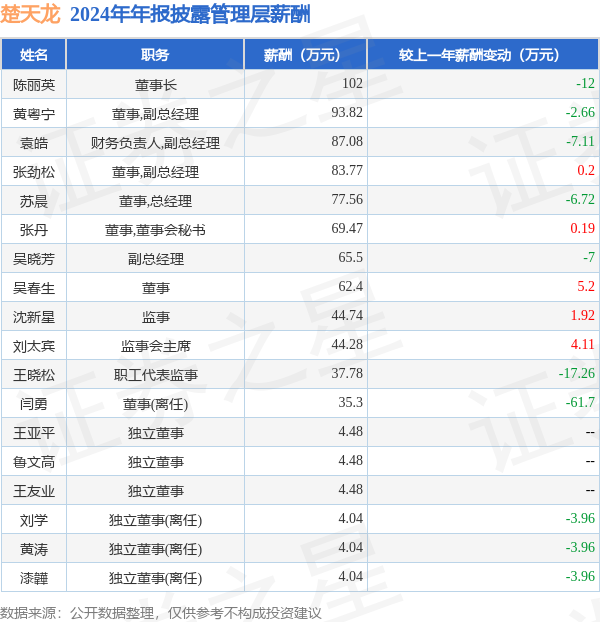Image resolution: width=600 pixels, height=622 pixels.
Task: Click the name 吴晓芳
Action: pyautogui.click(x=34, y=259)
